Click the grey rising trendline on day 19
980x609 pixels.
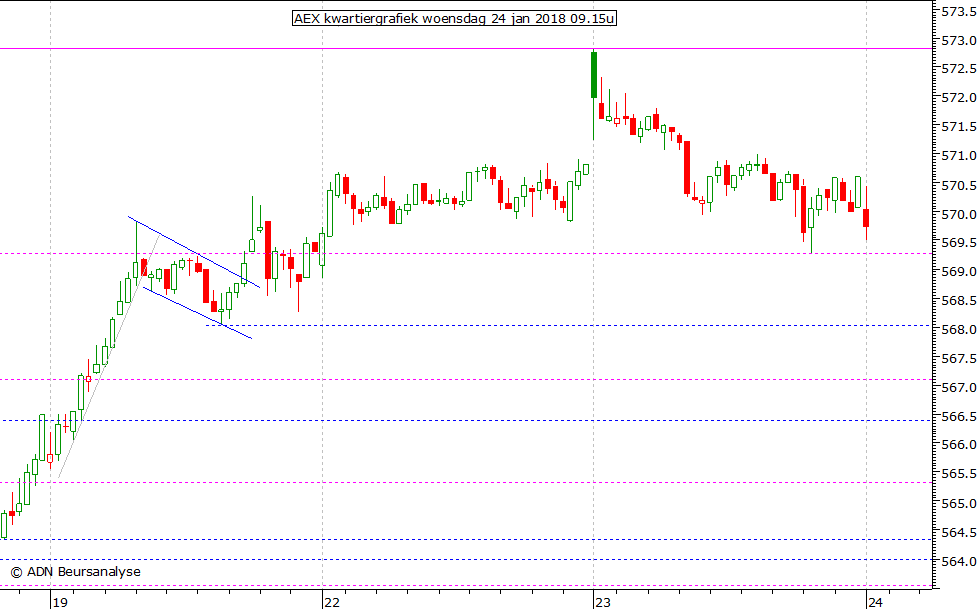(x=109, y=356)
